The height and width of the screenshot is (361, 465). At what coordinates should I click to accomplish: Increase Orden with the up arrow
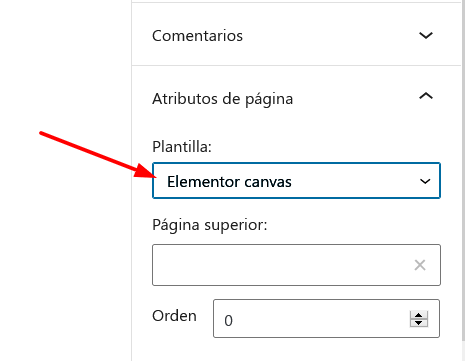(419, 315)
